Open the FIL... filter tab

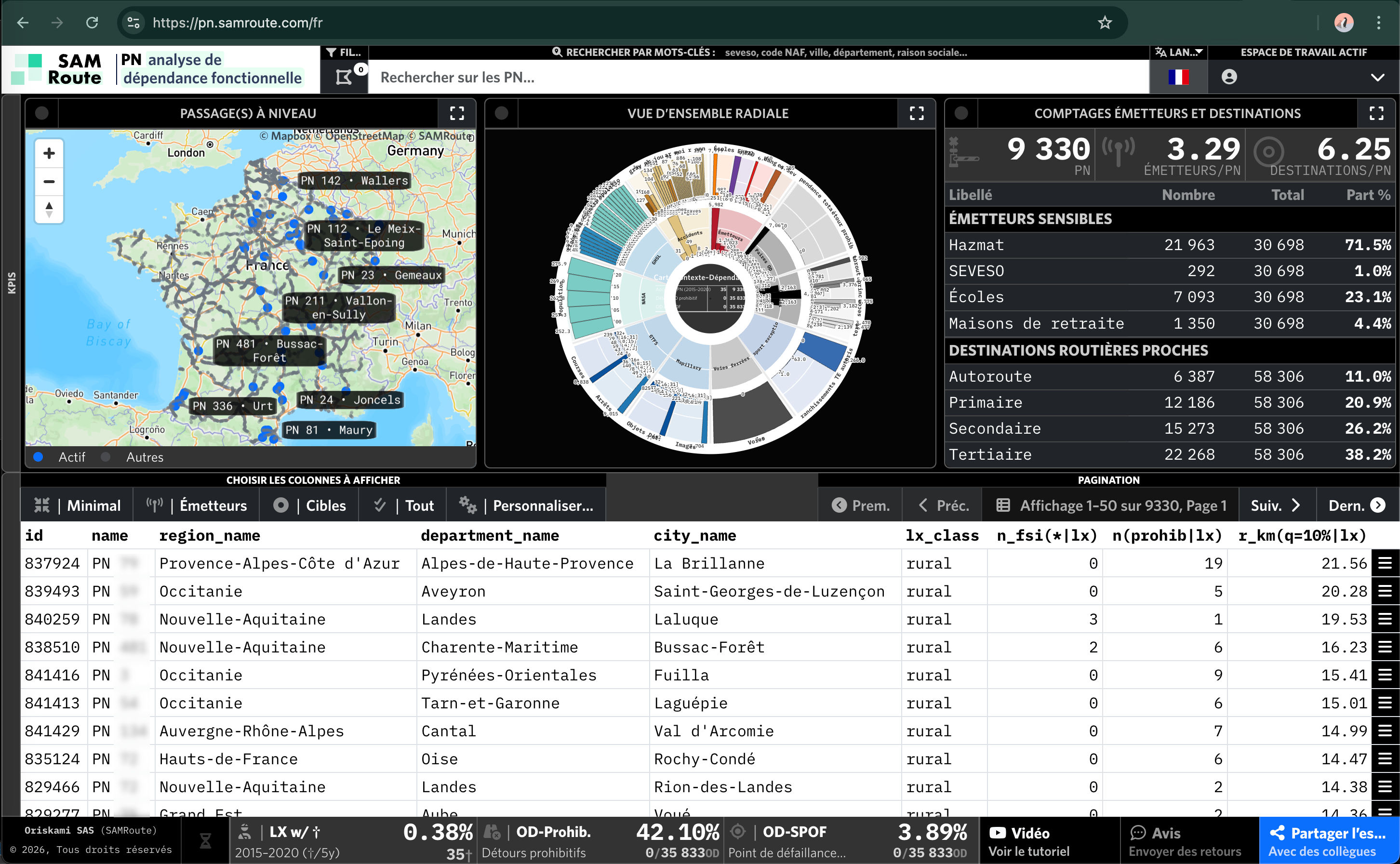click(x=344, y=53)
